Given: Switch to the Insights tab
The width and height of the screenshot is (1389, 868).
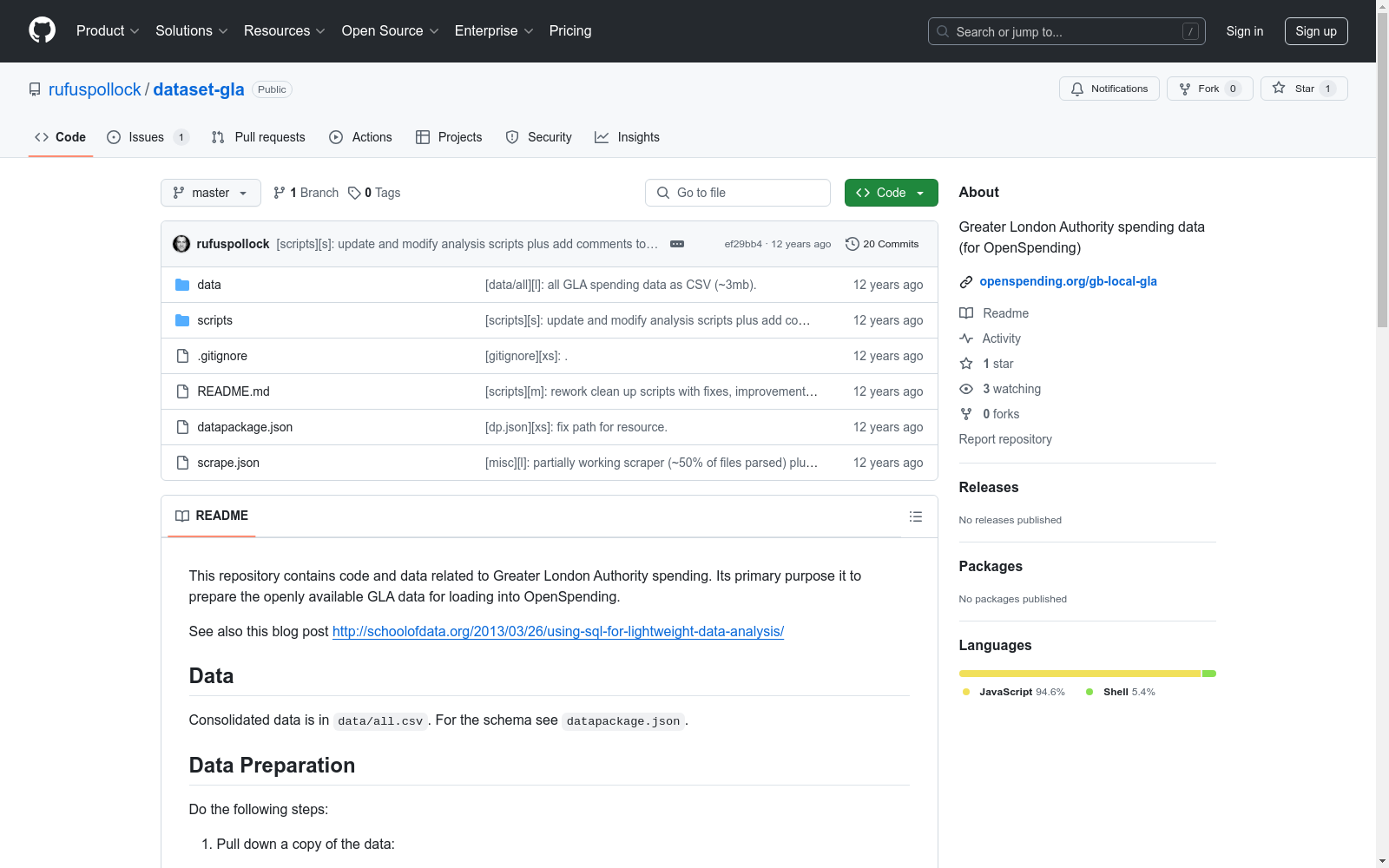Looking at the screenshot, I should pos(627,137).
